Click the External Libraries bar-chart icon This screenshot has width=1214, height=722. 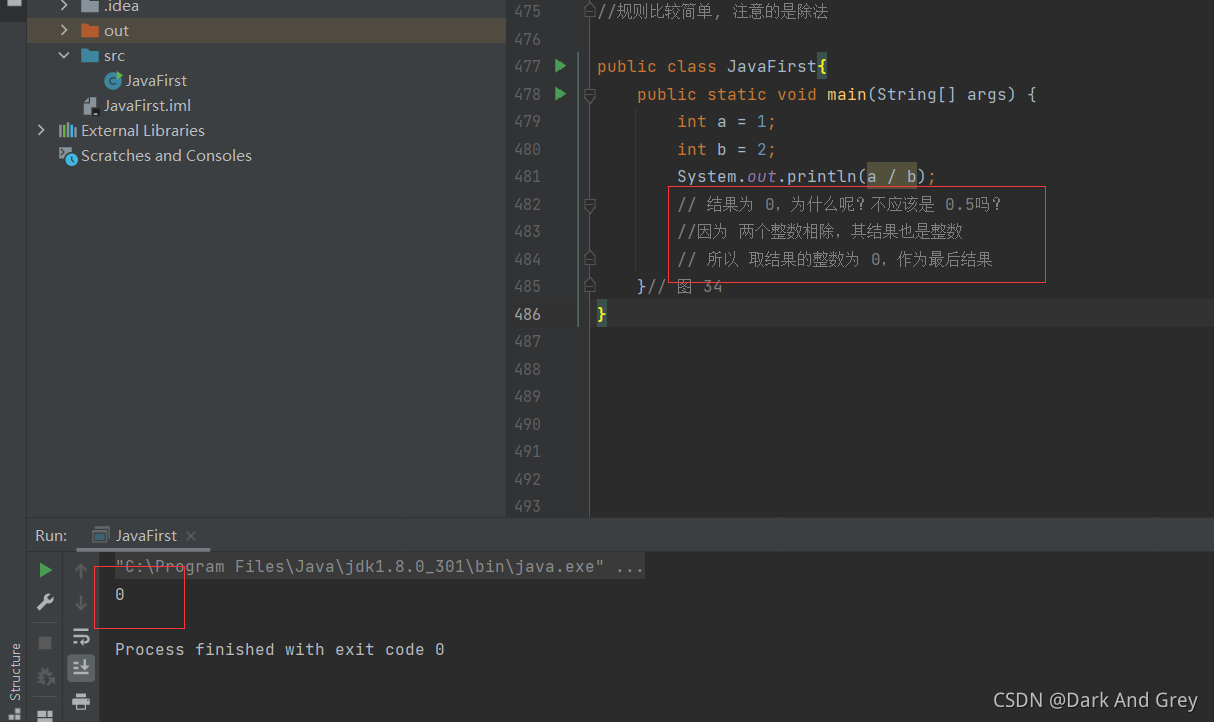click(x=68, y=131)
